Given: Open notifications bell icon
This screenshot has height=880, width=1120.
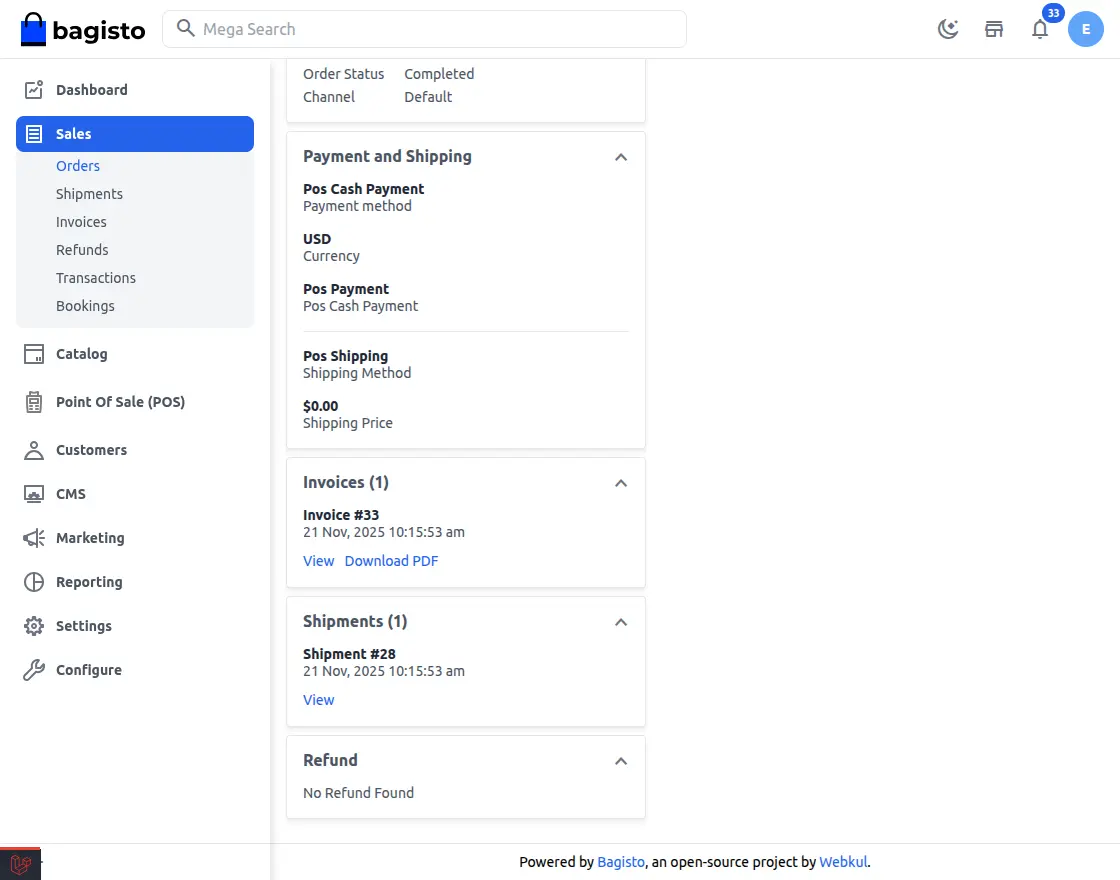Looking at the screenshot, I should point(1040,29).
